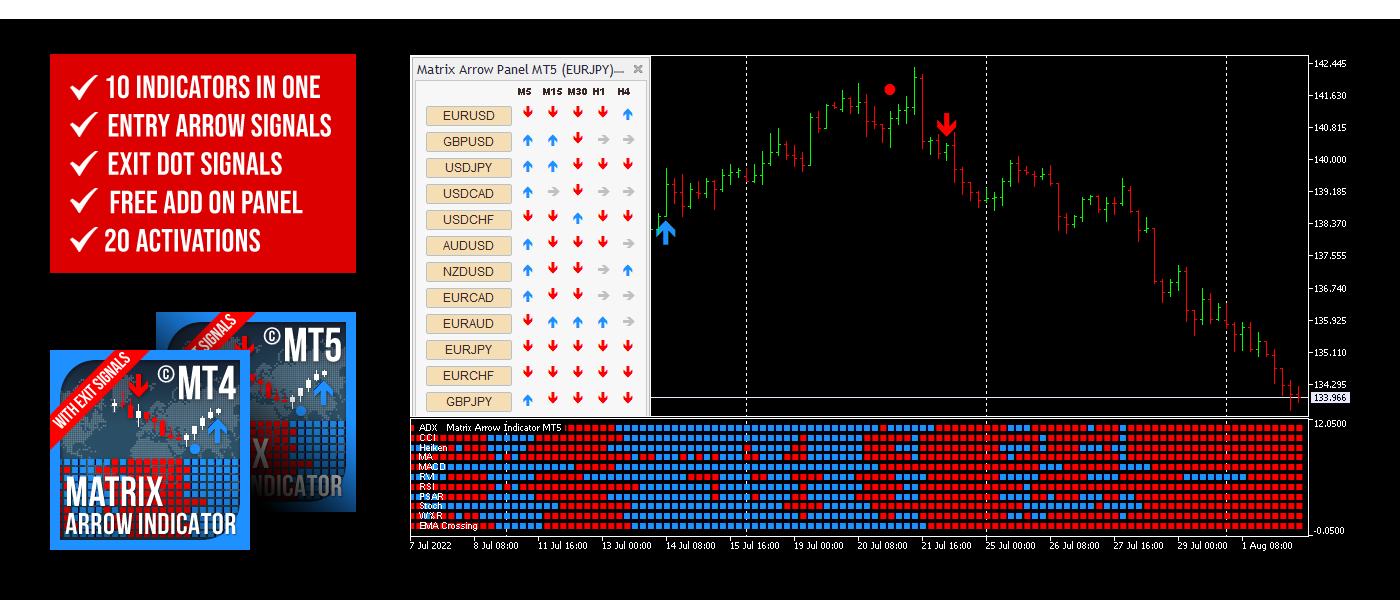
Task: Select the USDCHF symbol button
Action: (469, 219)
